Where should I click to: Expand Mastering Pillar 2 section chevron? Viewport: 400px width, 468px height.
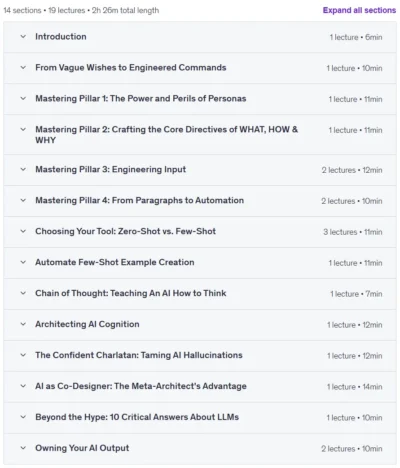(x=23, y=130)
